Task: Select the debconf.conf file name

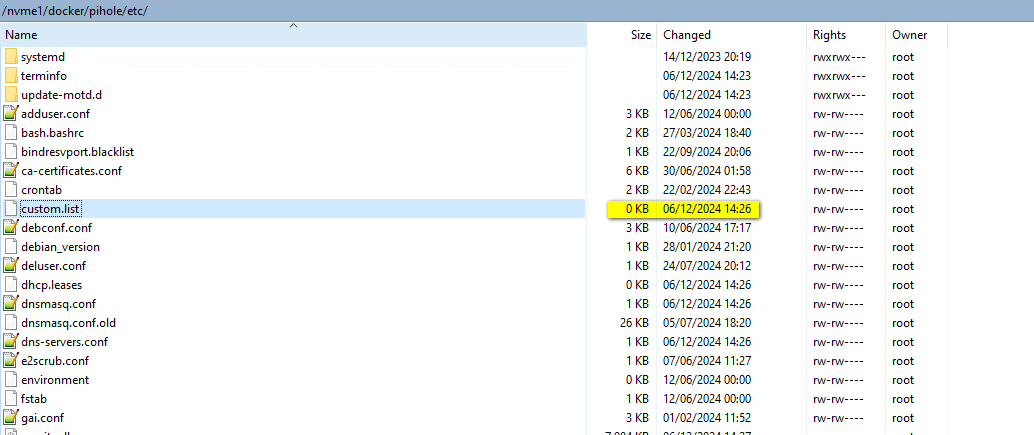Action: [x=57, y=227]
